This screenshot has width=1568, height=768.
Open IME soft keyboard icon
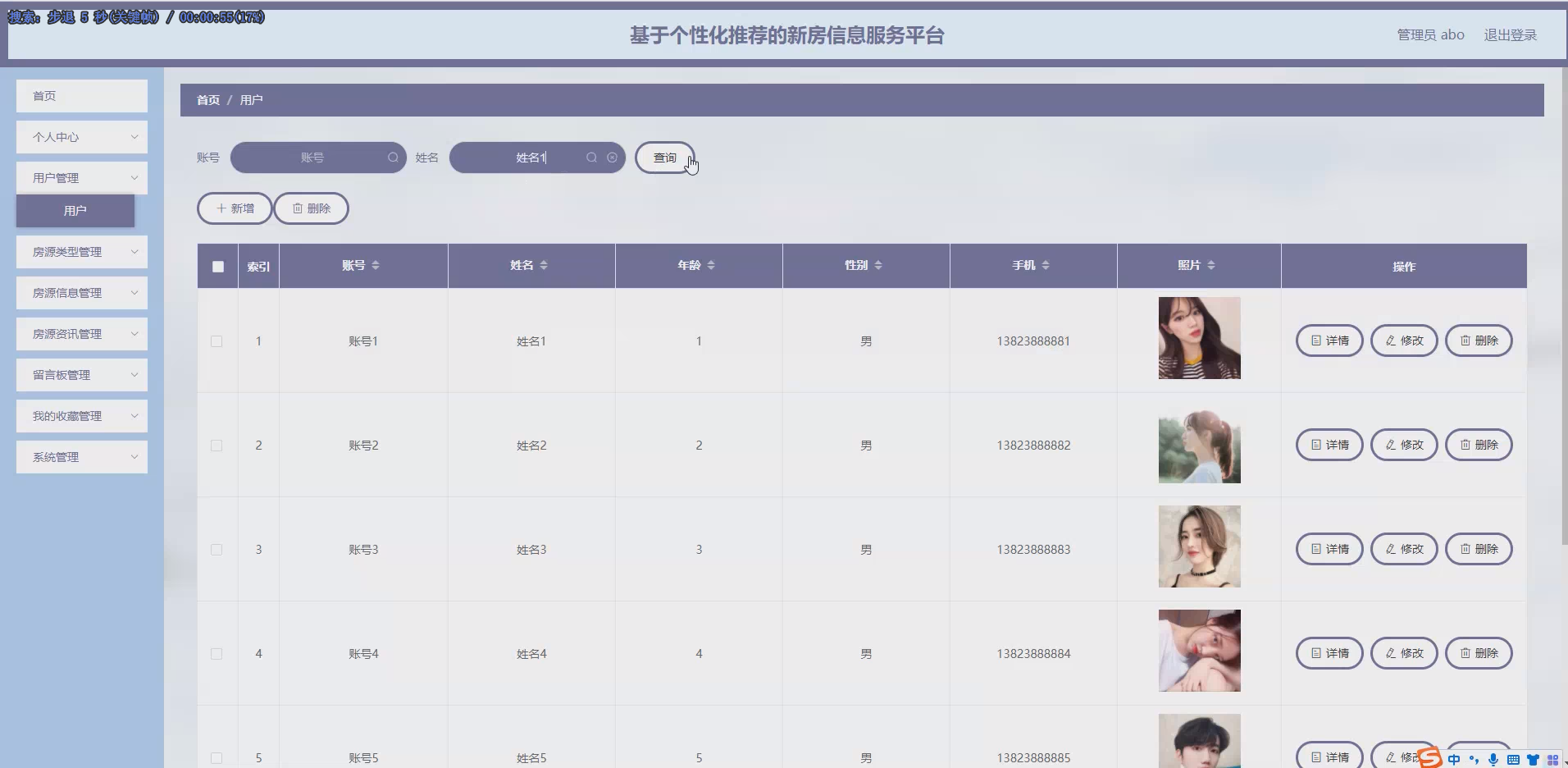(x=1513, y=760)
